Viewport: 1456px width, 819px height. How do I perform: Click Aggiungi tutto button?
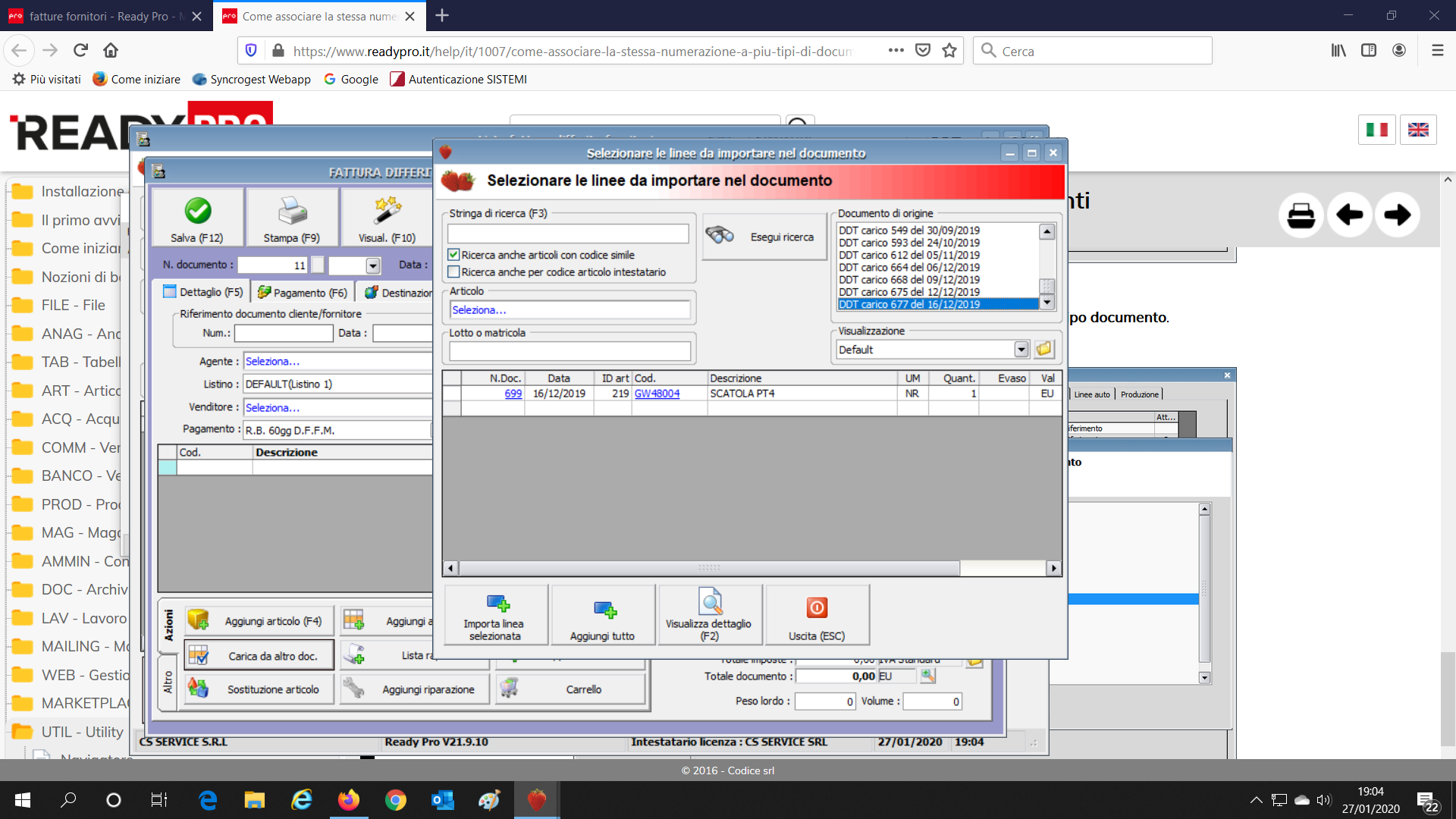point(603,615)
